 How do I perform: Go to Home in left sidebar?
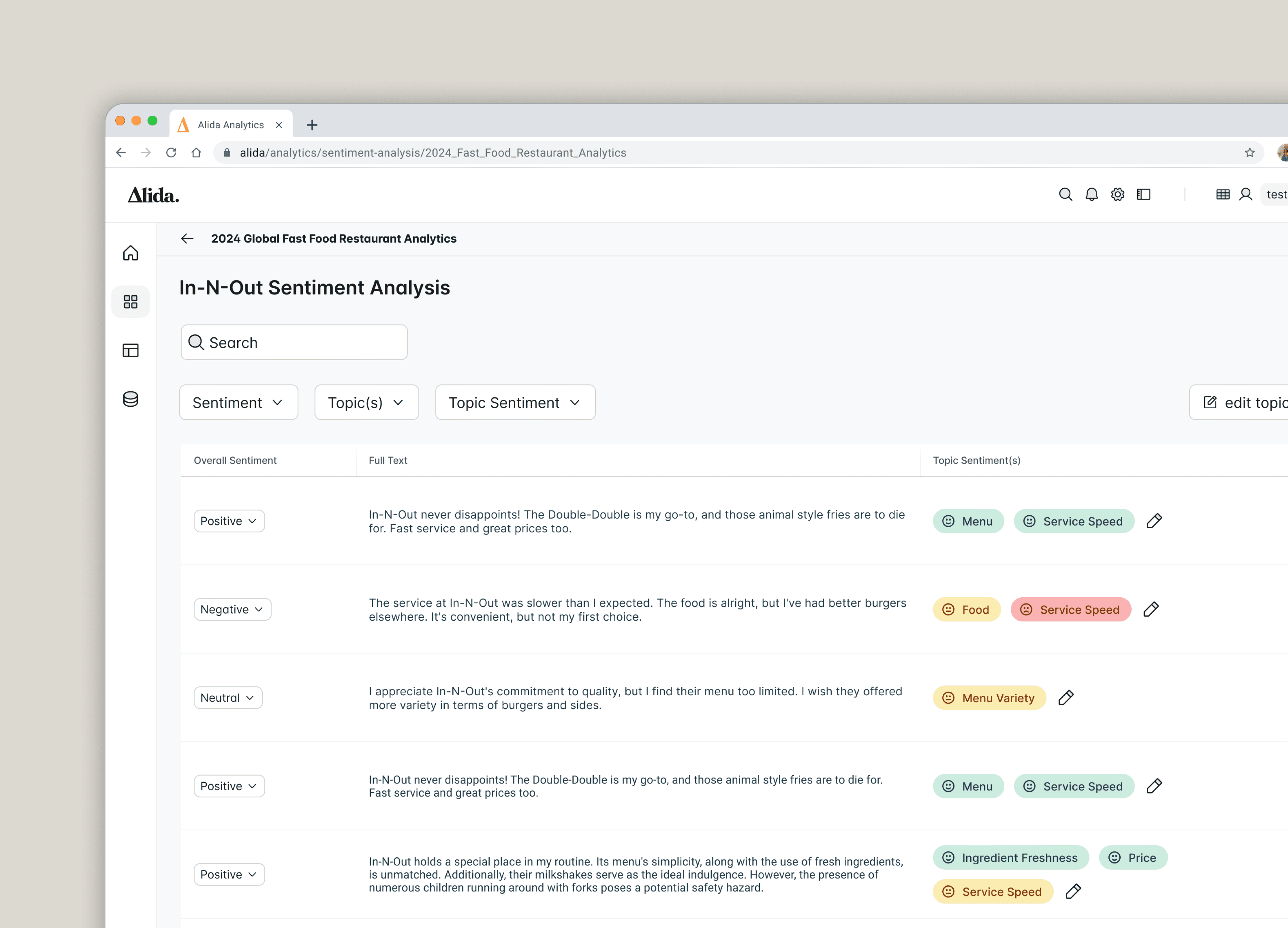point(131,253)
